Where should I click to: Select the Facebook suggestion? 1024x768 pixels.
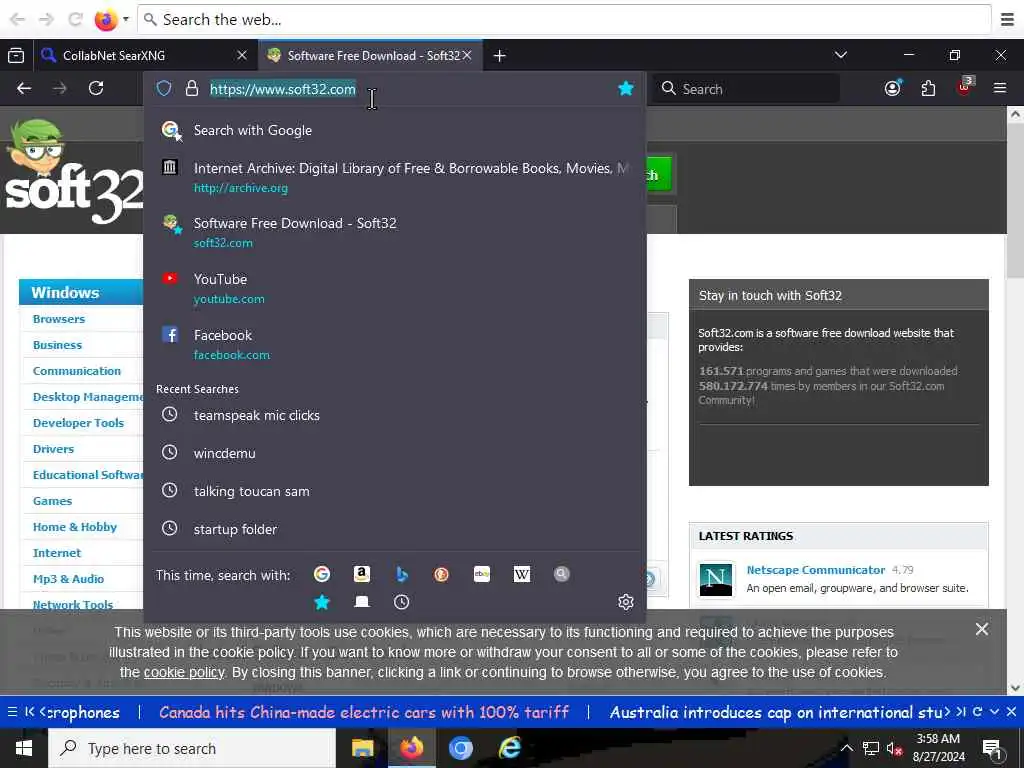click(x=394, y=345)
